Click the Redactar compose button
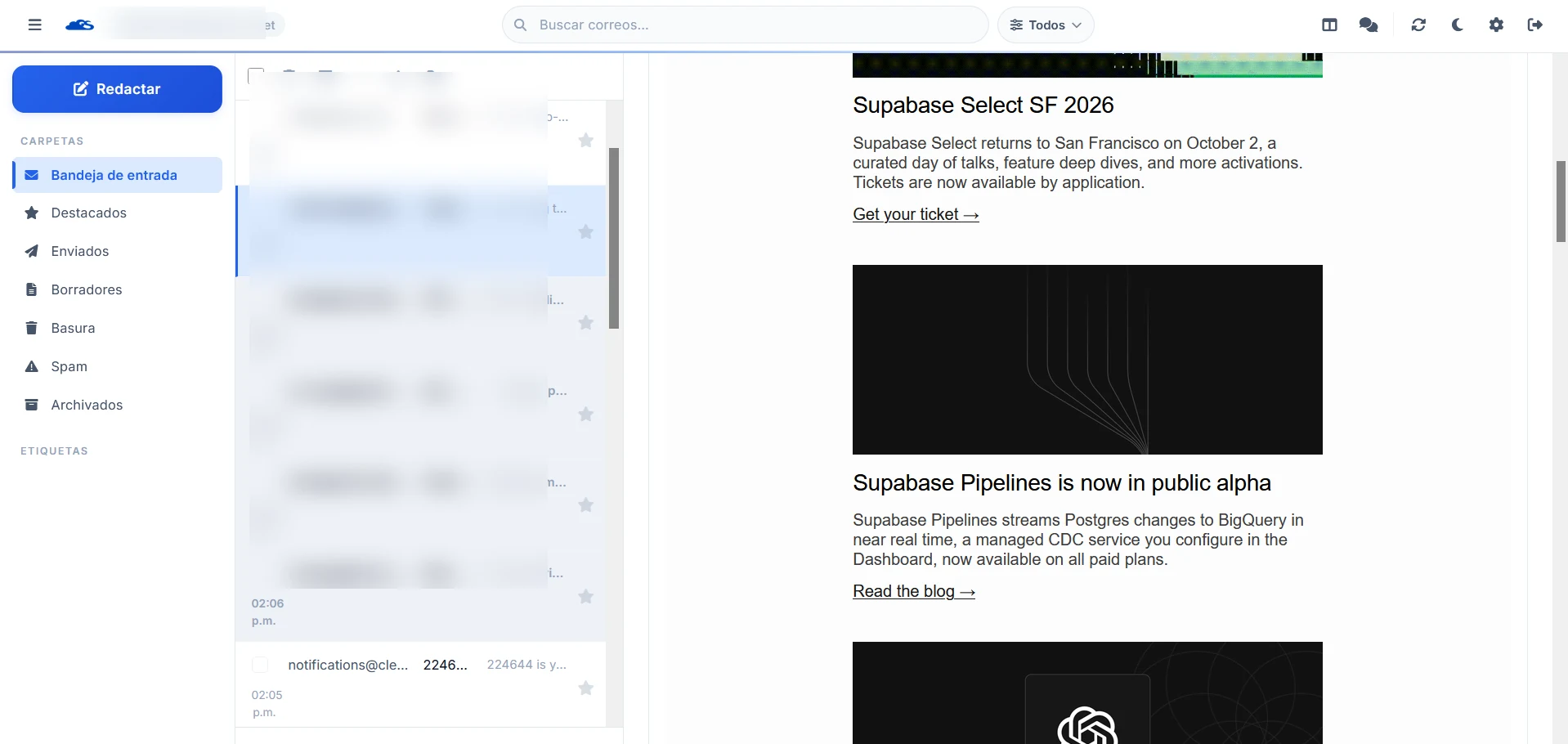Image resolution: width=1568 pixels, height=744 pixels. coord(117,89)
